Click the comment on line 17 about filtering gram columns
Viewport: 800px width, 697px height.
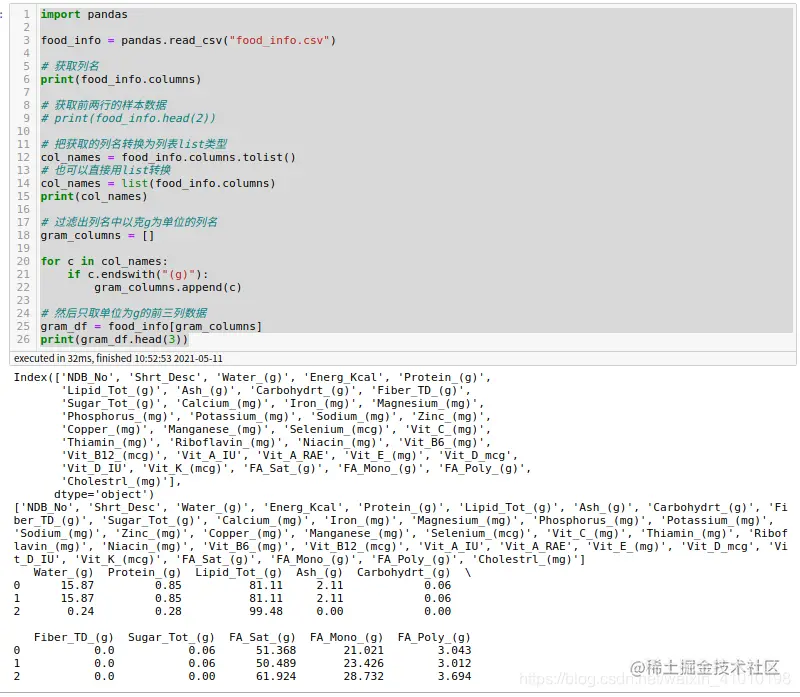[x=129, y=222]
